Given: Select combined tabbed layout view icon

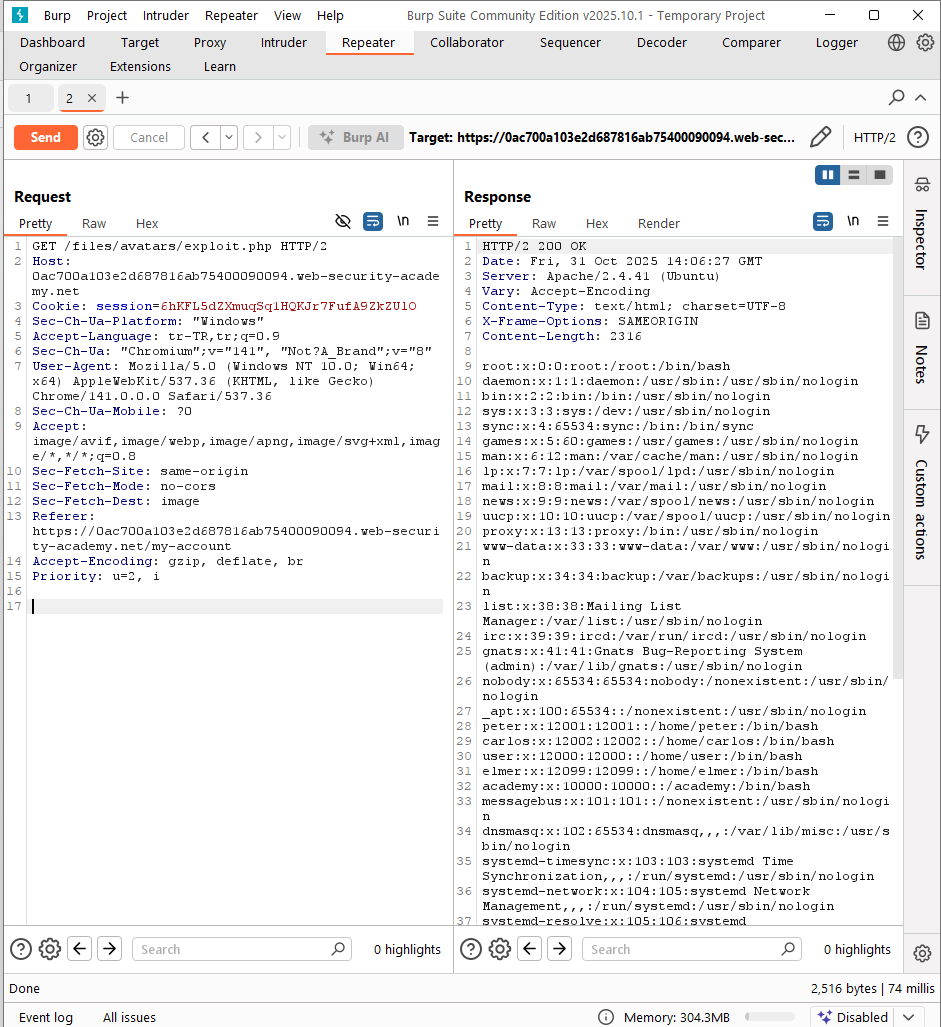Looking at the screenshot, I should point(879,175).
